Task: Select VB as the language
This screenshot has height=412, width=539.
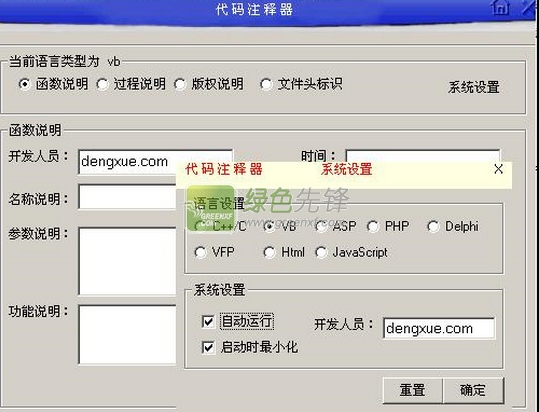Action: (269, 226)
